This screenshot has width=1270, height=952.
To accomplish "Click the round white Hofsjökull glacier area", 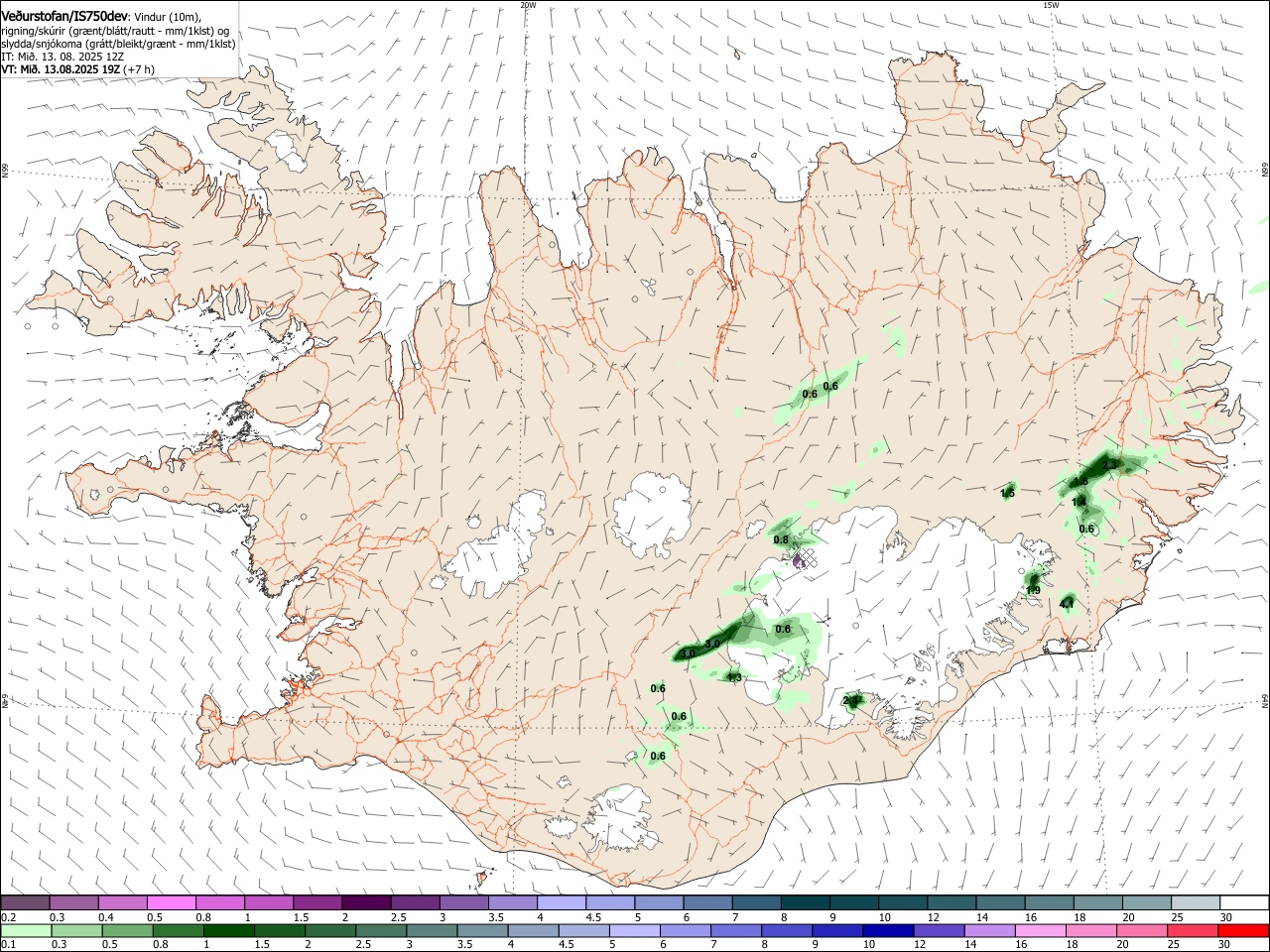I will coord(652,516).
